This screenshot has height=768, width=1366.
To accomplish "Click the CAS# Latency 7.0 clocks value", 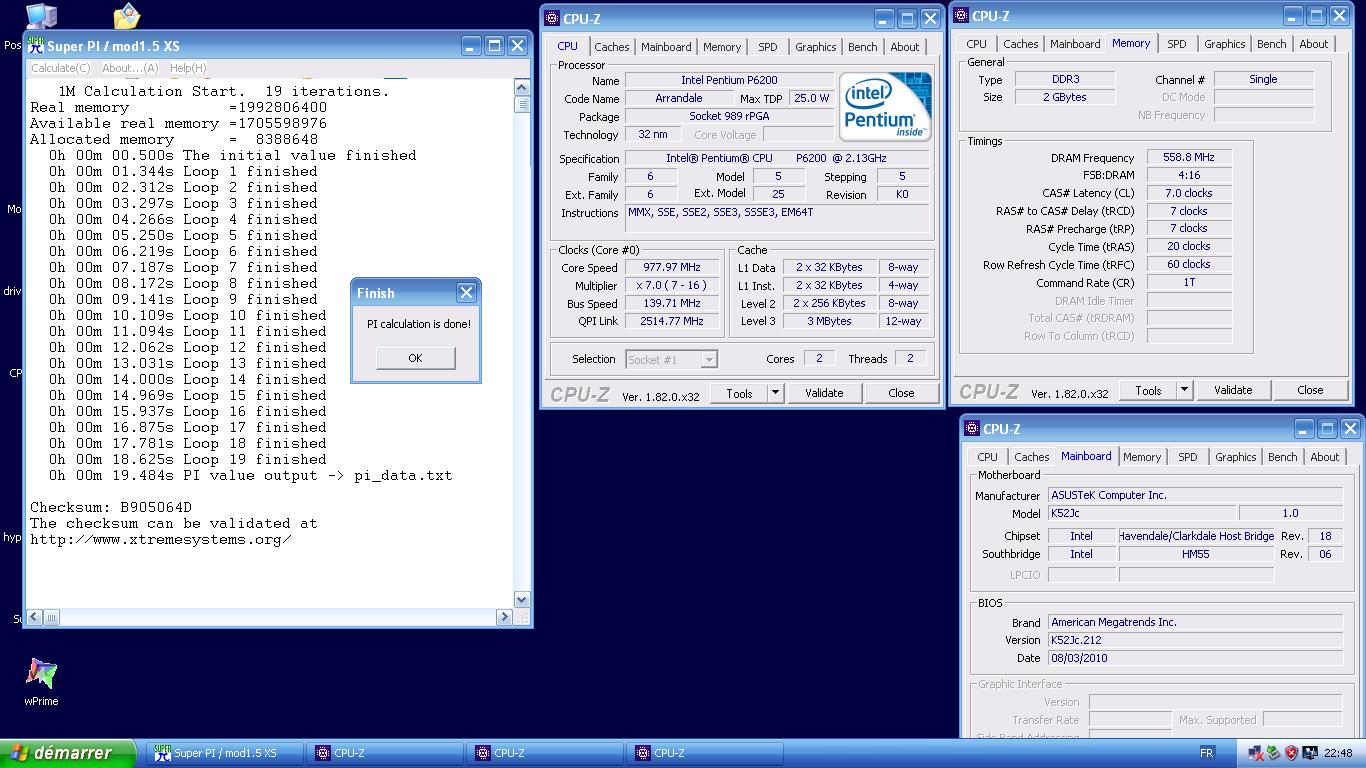I will 1189,193.
